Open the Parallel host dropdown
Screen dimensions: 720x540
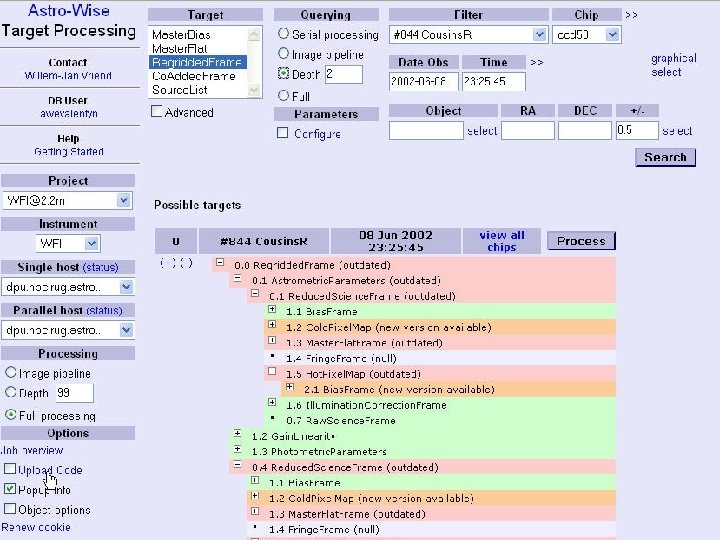tap(68, 330)
